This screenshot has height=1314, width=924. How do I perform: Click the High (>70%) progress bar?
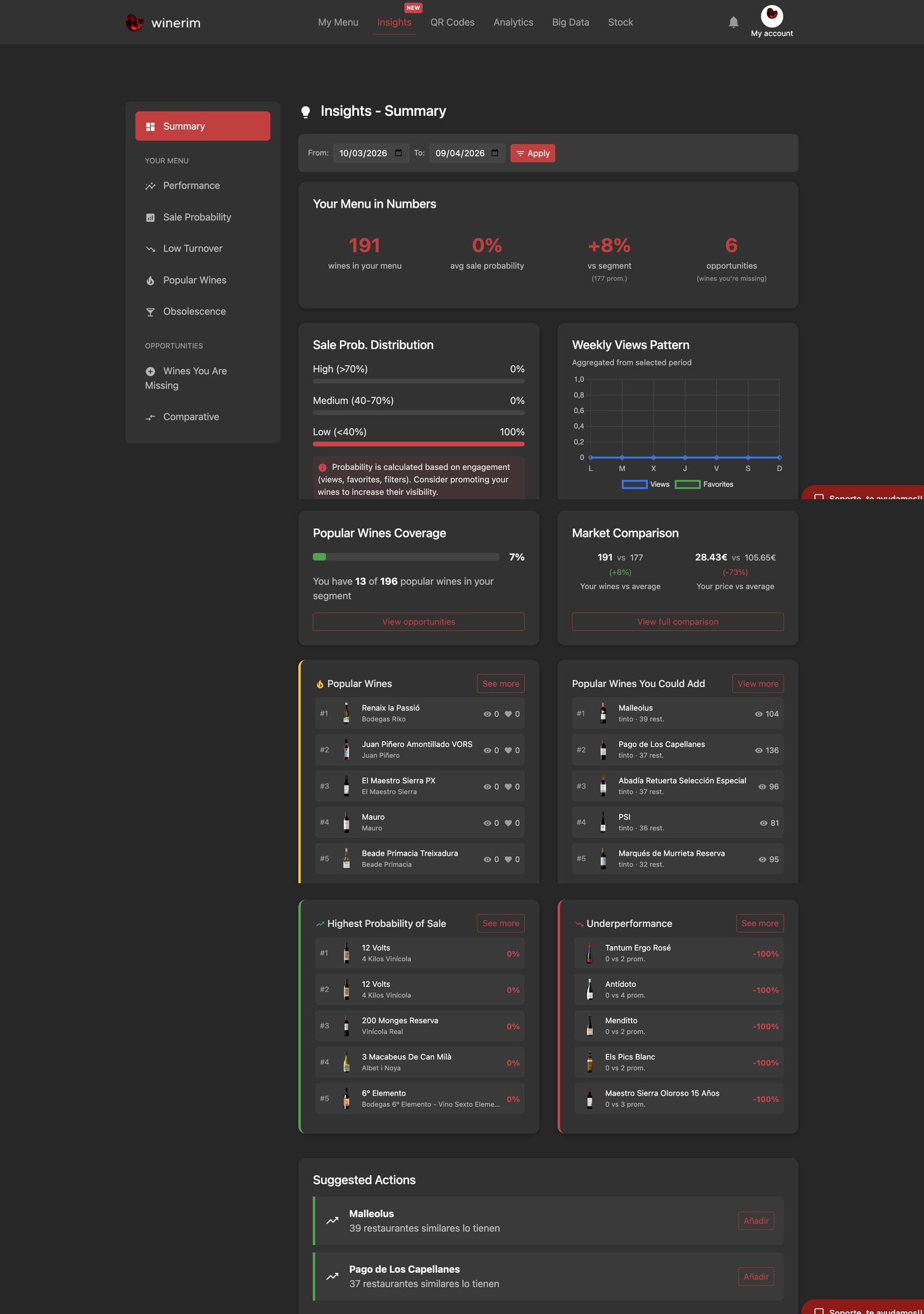[419, 381]
